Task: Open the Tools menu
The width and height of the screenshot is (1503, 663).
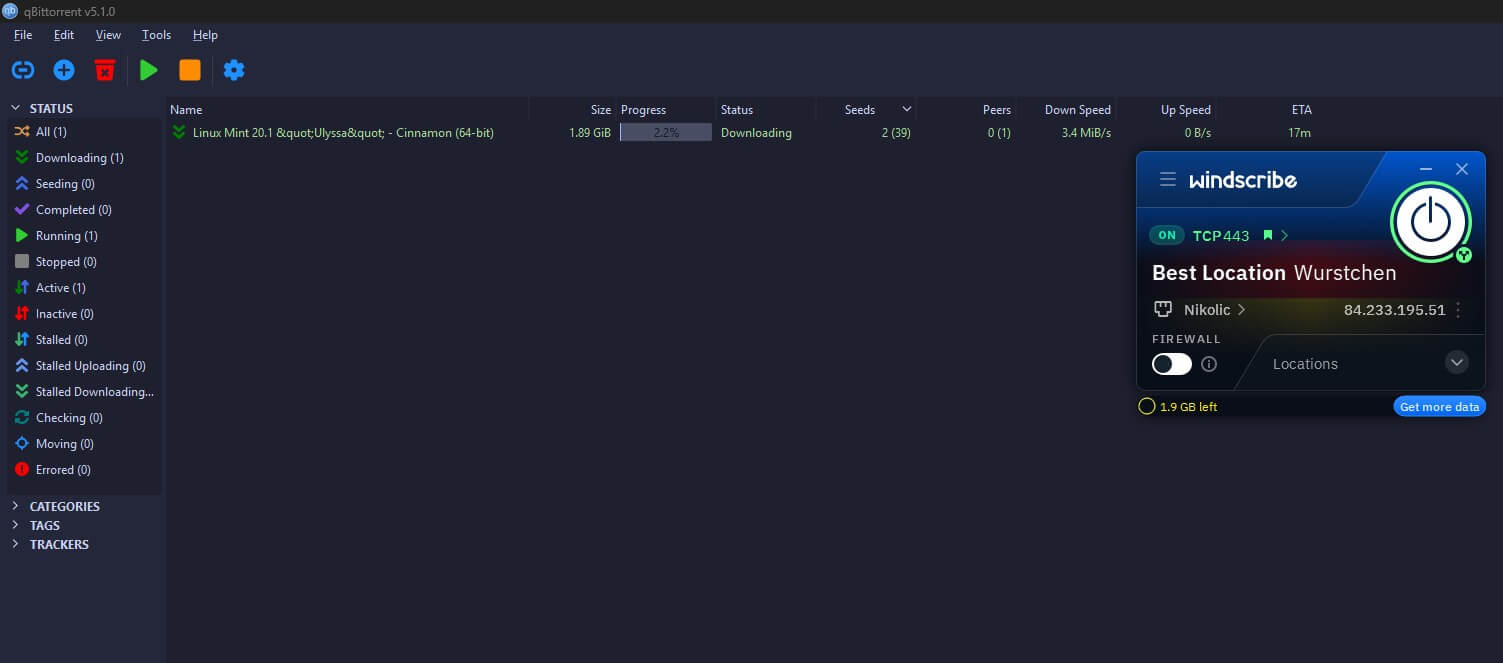Action: [156, 35]
